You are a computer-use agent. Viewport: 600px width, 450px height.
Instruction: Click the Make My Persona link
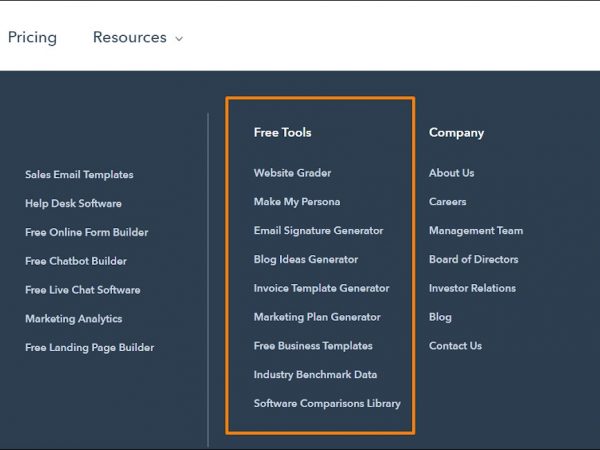297,202
